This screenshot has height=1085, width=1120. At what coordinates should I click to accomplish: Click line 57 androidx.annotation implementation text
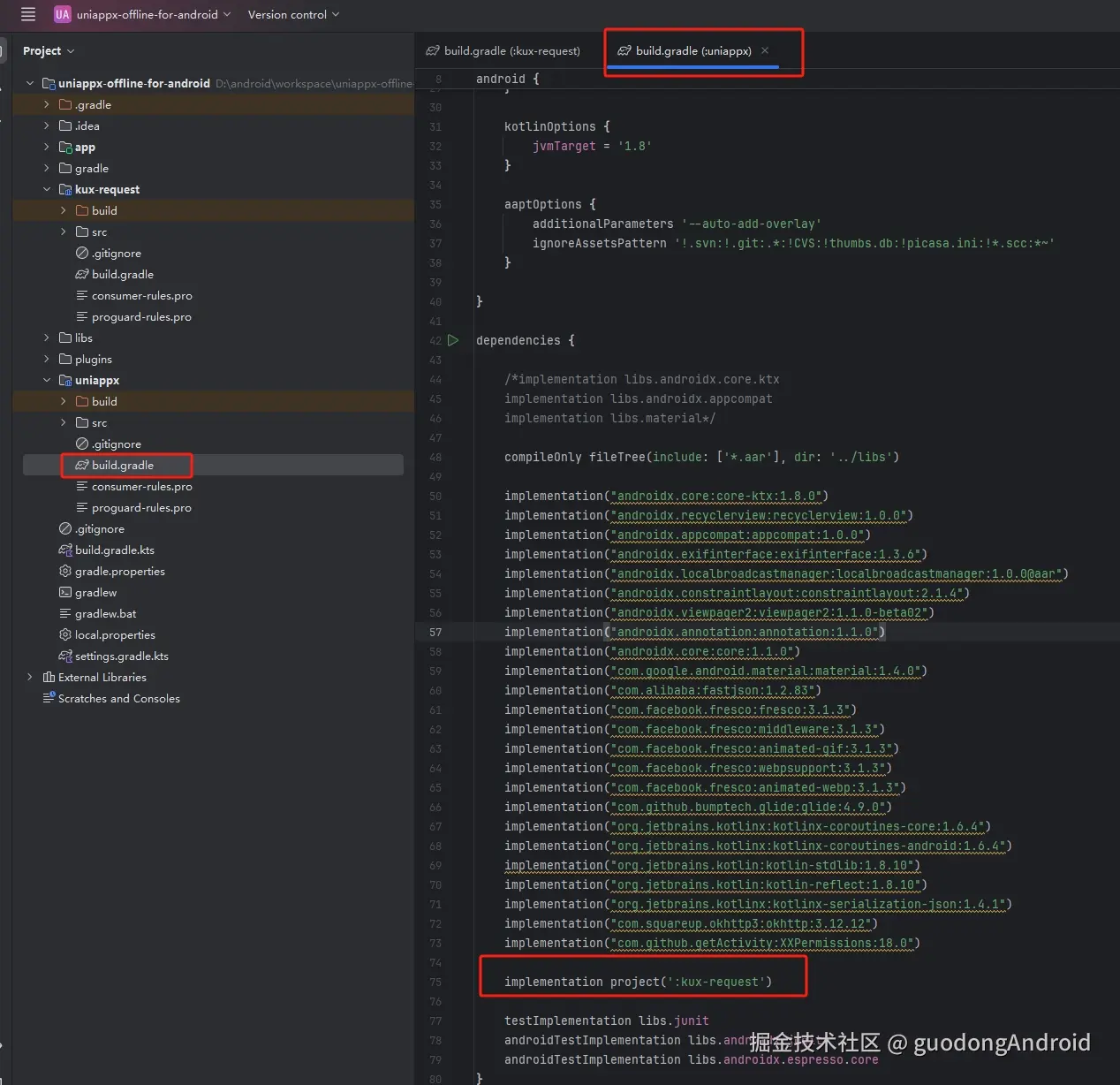click(x=694, y=632)
